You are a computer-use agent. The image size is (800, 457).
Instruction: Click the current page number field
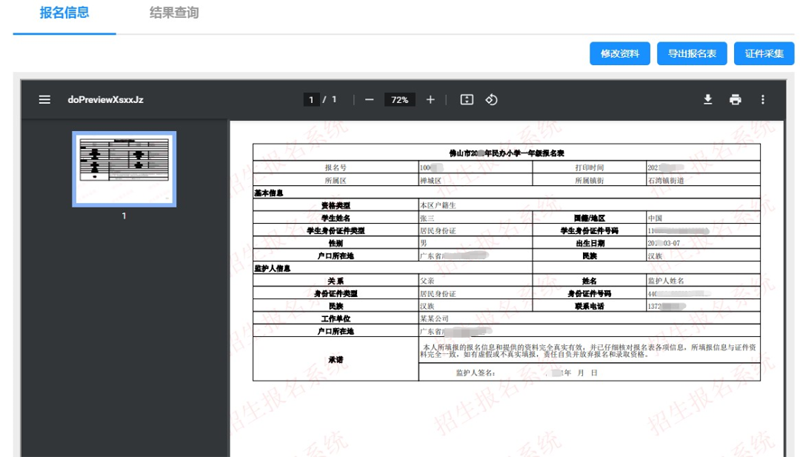coord(312,100)
